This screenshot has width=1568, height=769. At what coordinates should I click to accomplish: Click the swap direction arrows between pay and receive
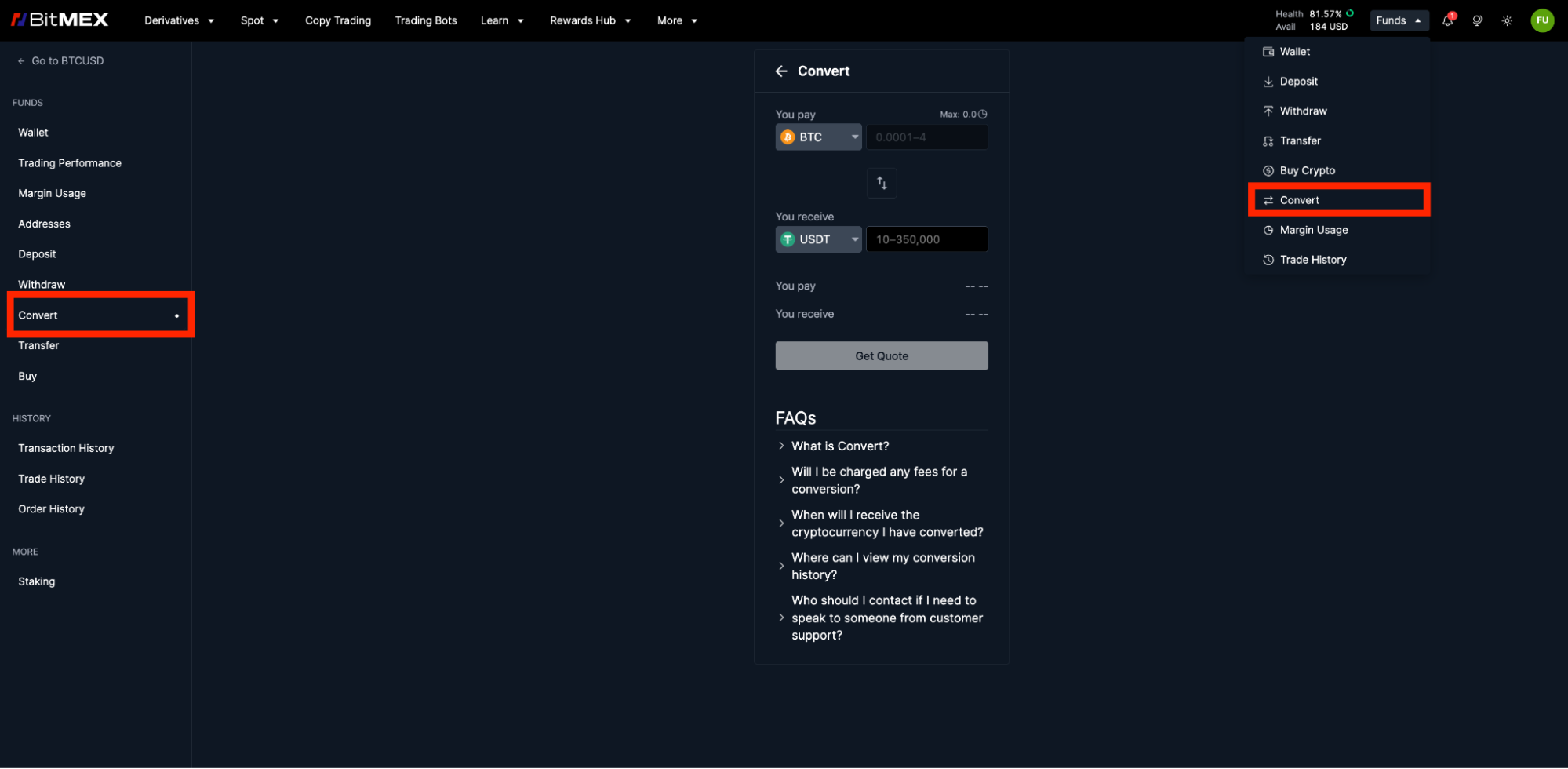click(x=881, y=183)
